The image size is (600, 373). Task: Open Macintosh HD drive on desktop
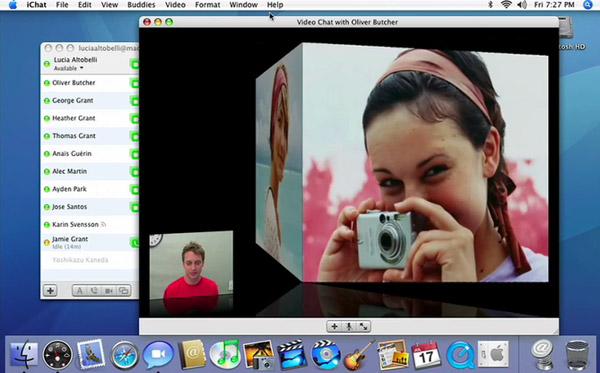[x=571, y=34]
